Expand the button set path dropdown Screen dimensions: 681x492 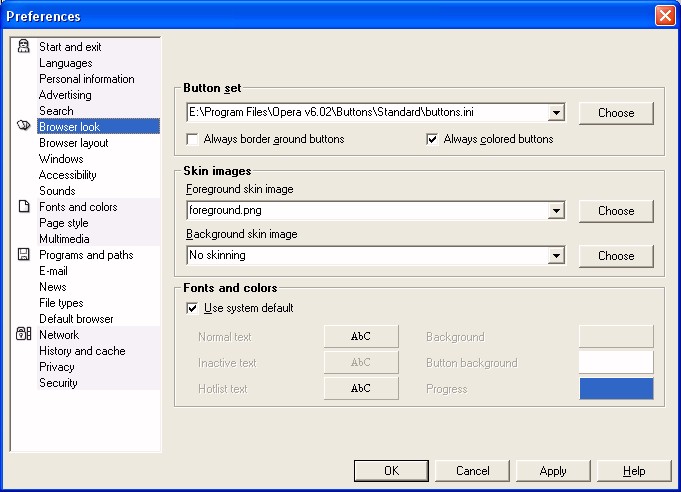pyautogui.click(x=556, y=113)
